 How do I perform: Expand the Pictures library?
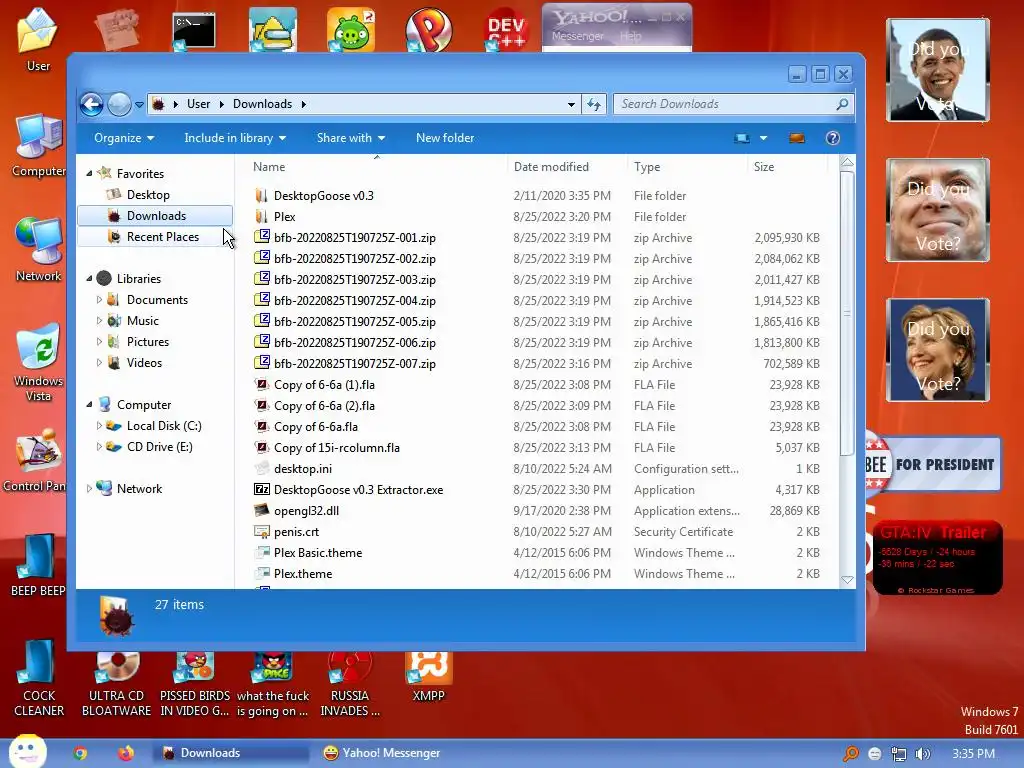pos(99,342)
